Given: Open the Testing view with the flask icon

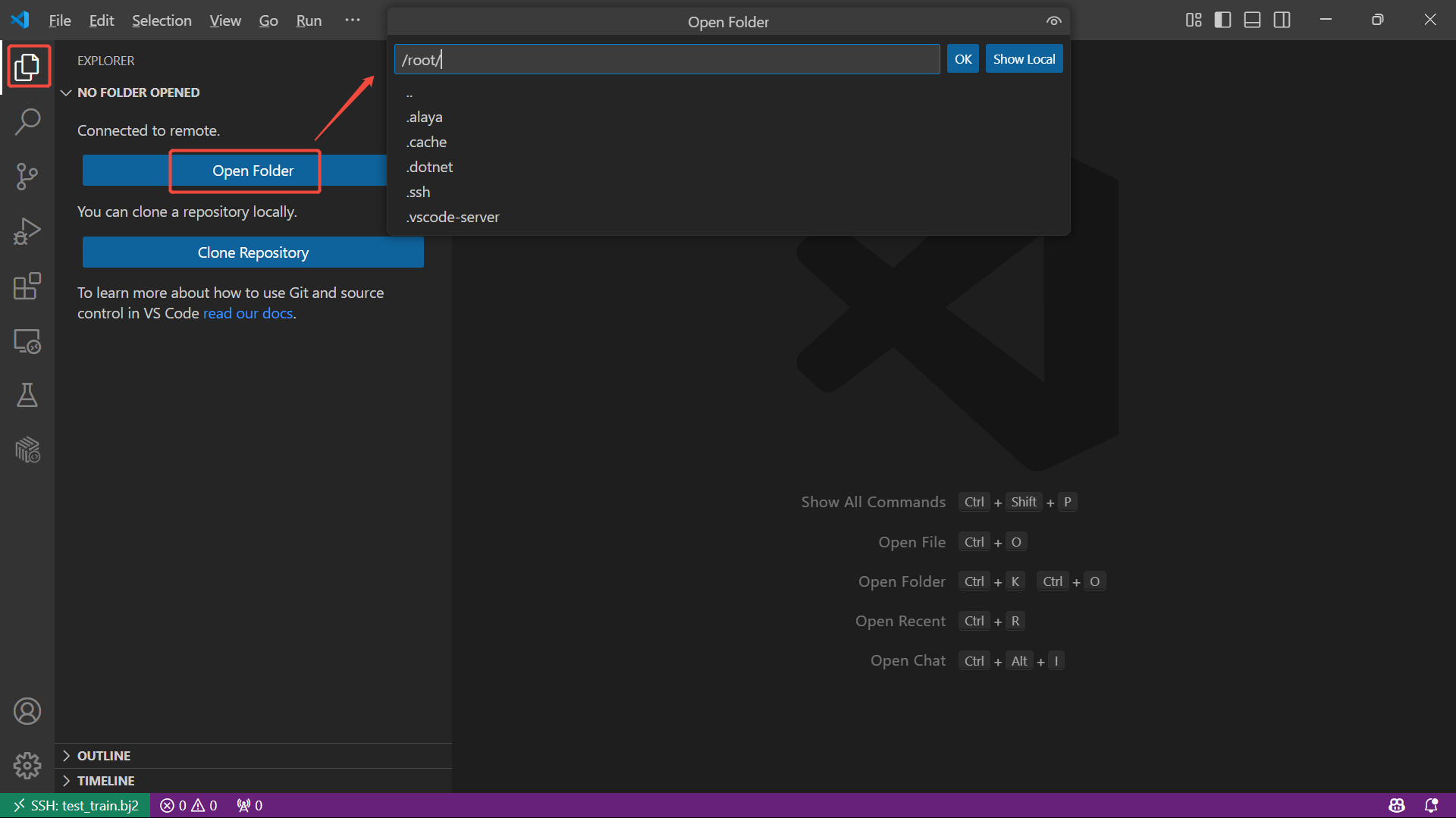Looking at the screenshot, I should 27,395.
